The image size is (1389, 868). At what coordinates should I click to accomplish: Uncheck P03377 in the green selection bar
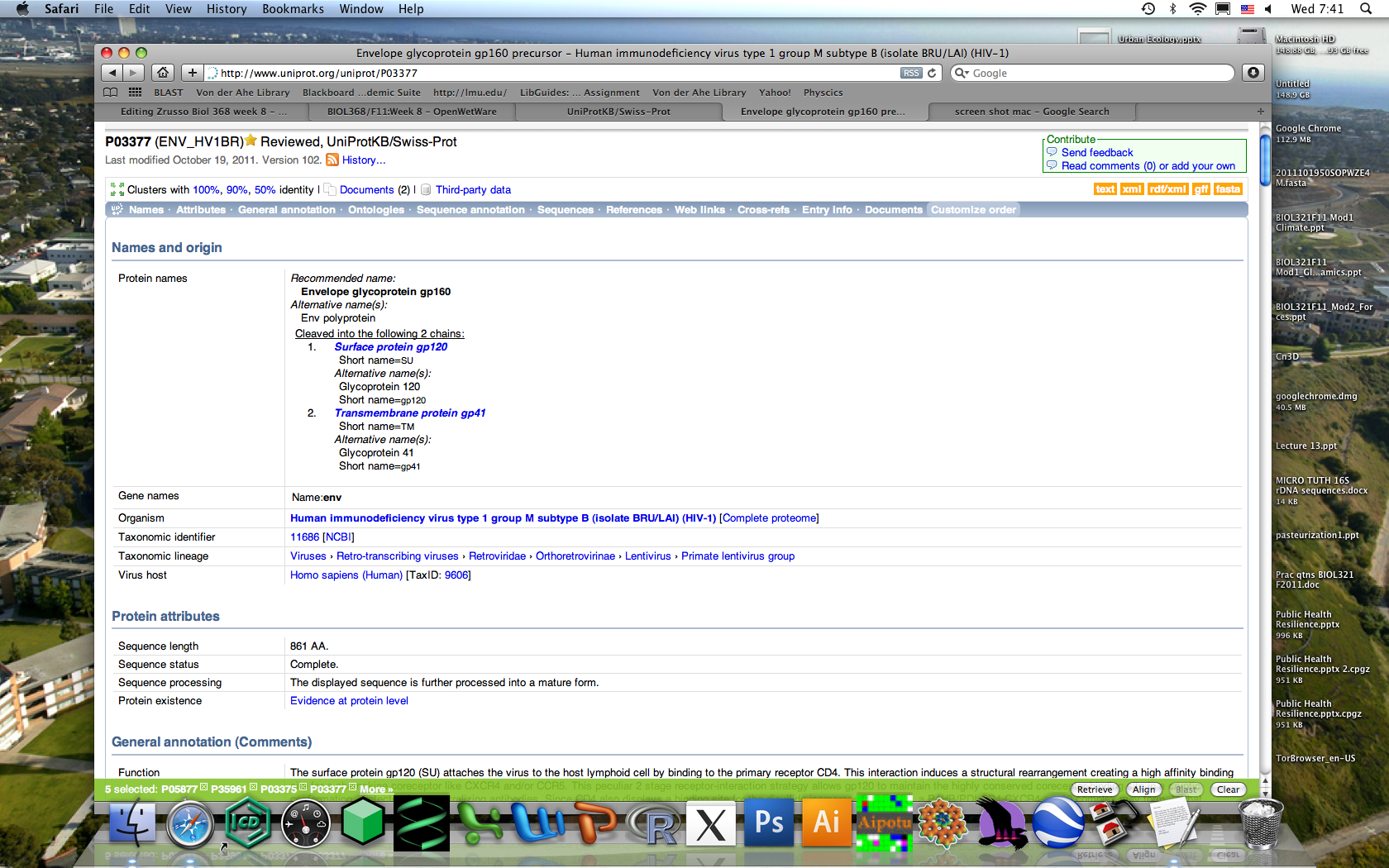[352, 787]
